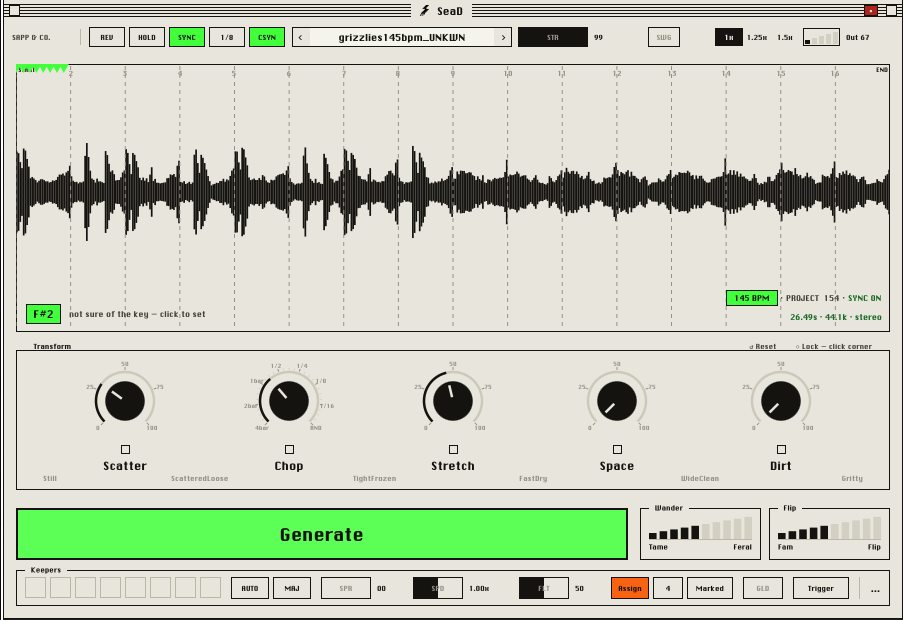The width and height of the screenshot is (904, 620).
Task: Click the Scatter knob
Action: (x=125, y=401)
